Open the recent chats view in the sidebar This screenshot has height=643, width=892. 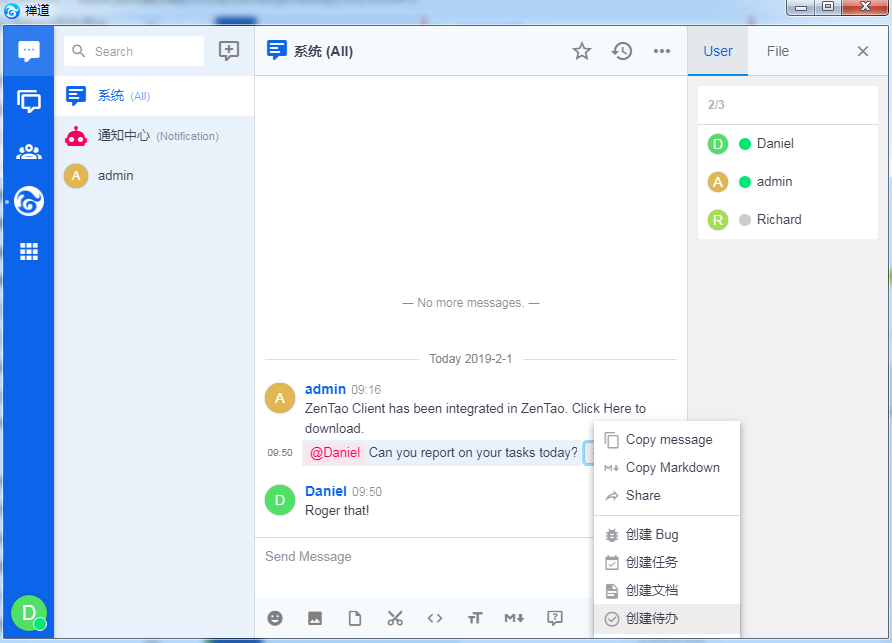tap(29, 51)
